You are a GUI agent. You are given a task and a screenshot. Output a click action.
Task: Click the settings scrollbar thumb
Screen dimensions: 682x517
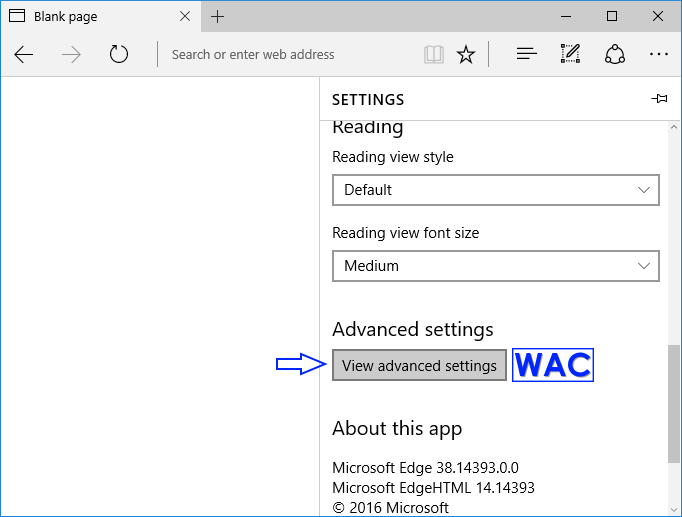click(x=674, y=404)
